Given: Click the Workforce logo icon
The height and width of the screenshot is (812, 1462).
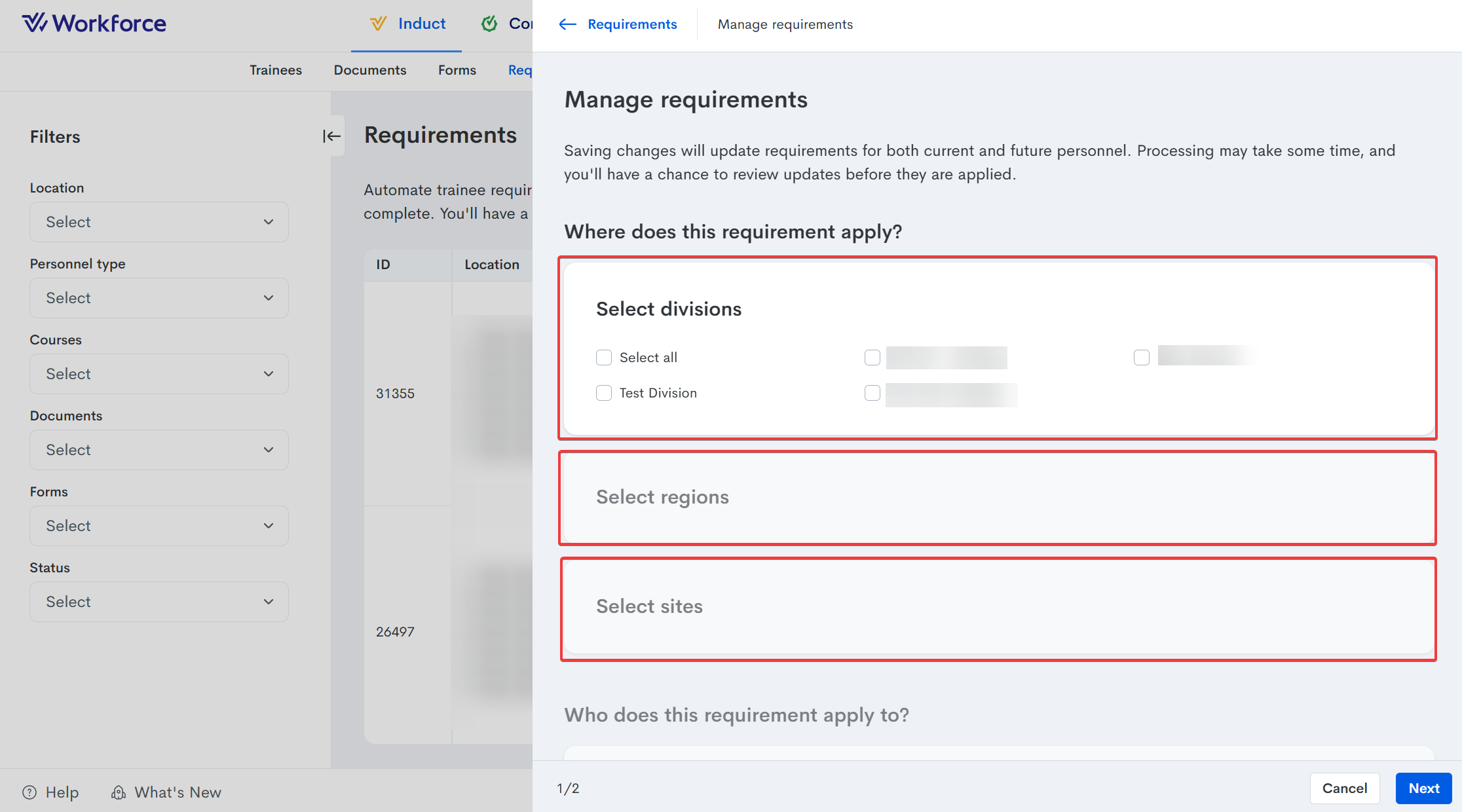Looking at the screenshot, I should click(34, 24).
